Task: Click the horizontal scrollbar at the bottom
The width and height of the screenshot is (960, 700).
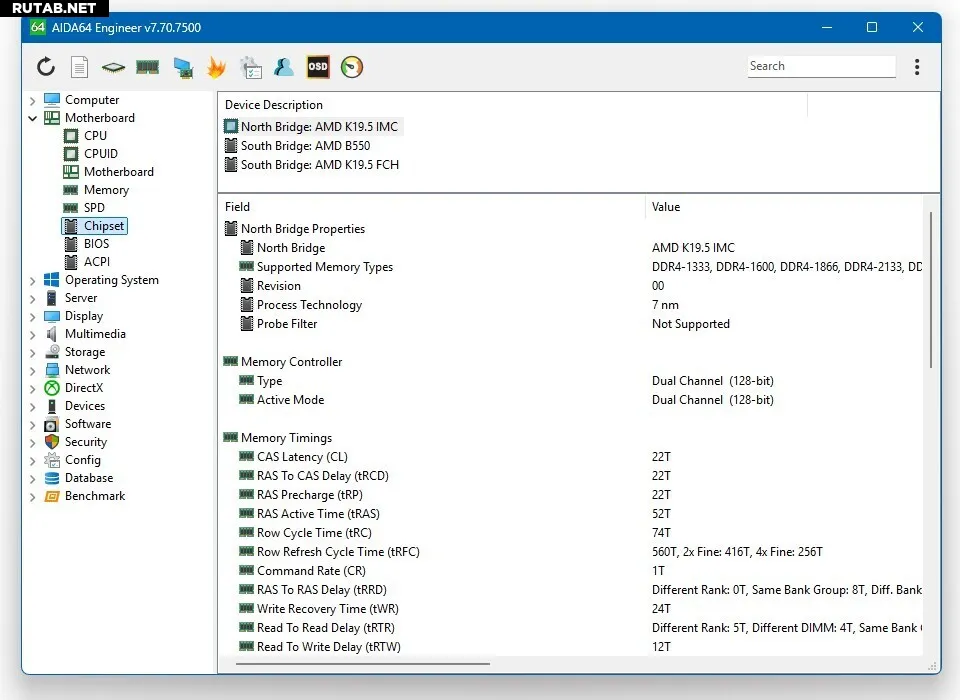Action: (x=363, y=663)
